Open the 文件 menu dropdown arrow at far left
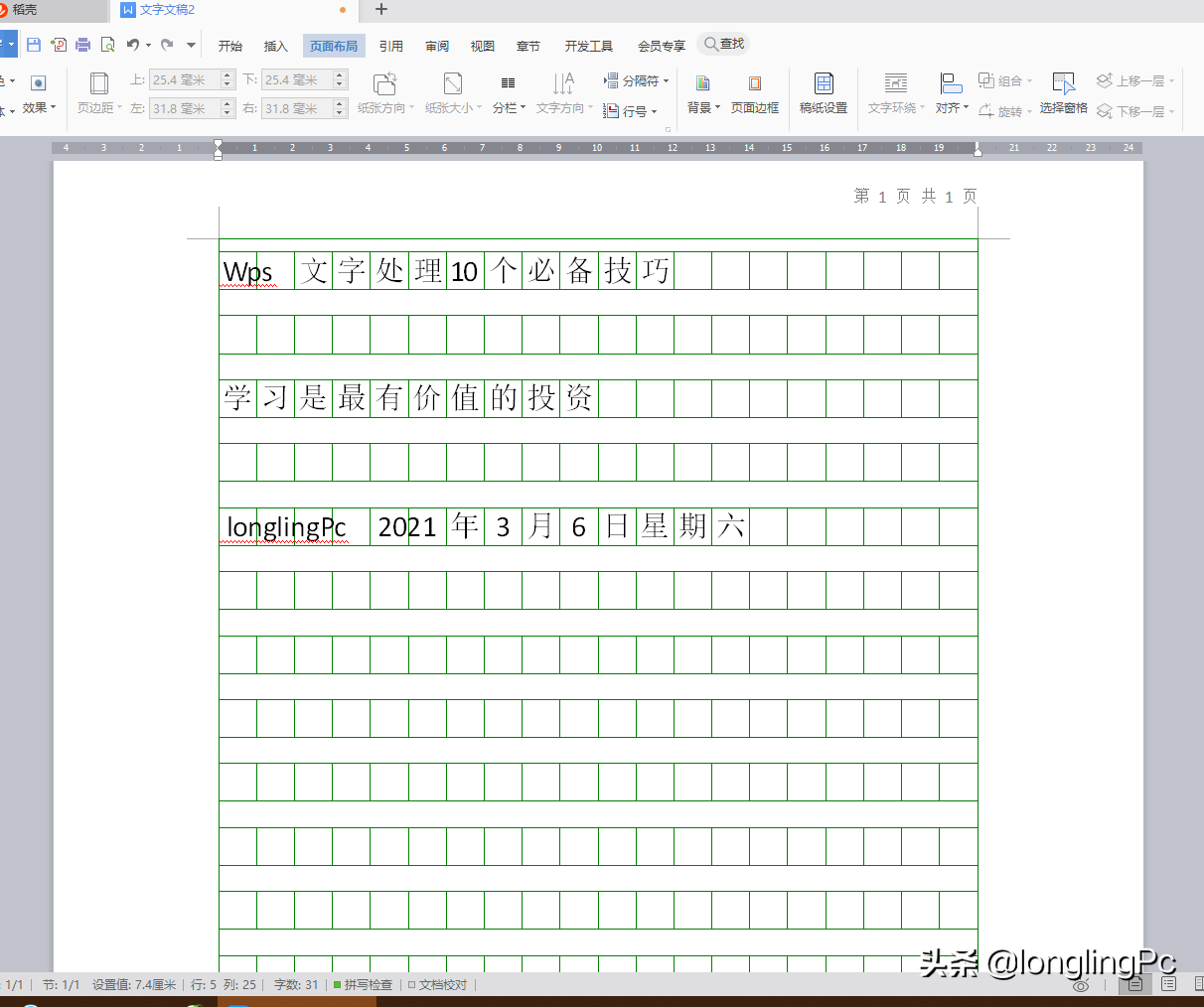Viewport: 1204px width, 1007px height. click(x=10, y=45)
